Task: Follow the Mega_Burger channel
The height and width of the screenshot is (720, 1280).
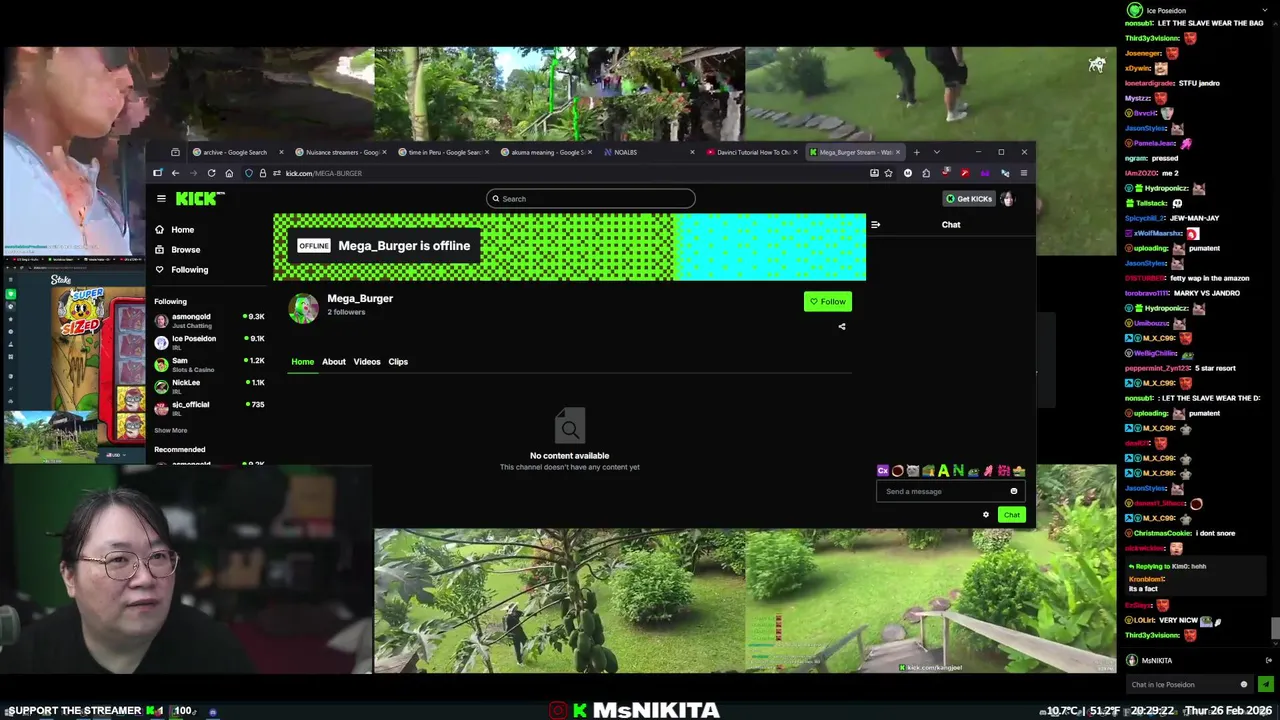Action: pyautogui.click(x=828, y=302)
